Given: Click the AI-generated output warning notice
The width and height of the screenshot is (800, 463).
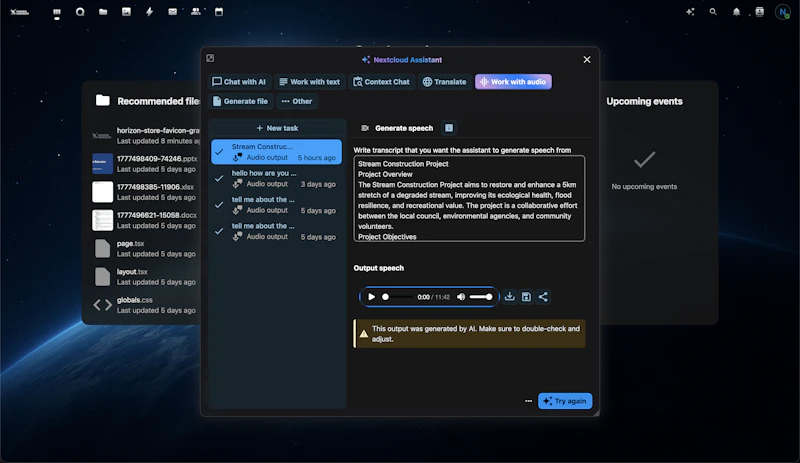Looking at the screenshot, I should tap(469, 334).
